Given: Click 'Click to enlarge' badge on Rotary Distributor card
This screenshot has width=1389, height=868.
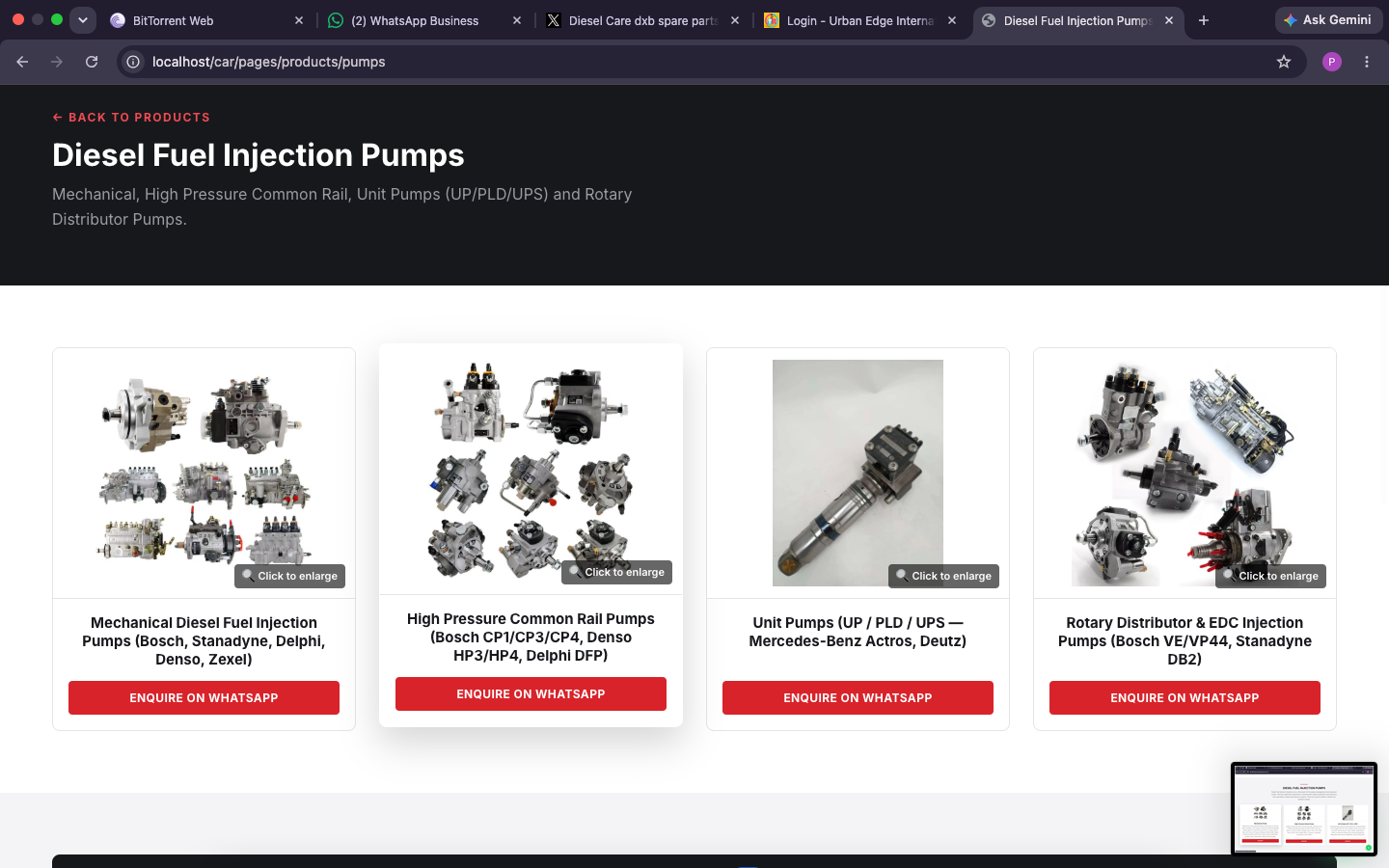Looking at the screenshot, I should click(x=1270, y=576).
